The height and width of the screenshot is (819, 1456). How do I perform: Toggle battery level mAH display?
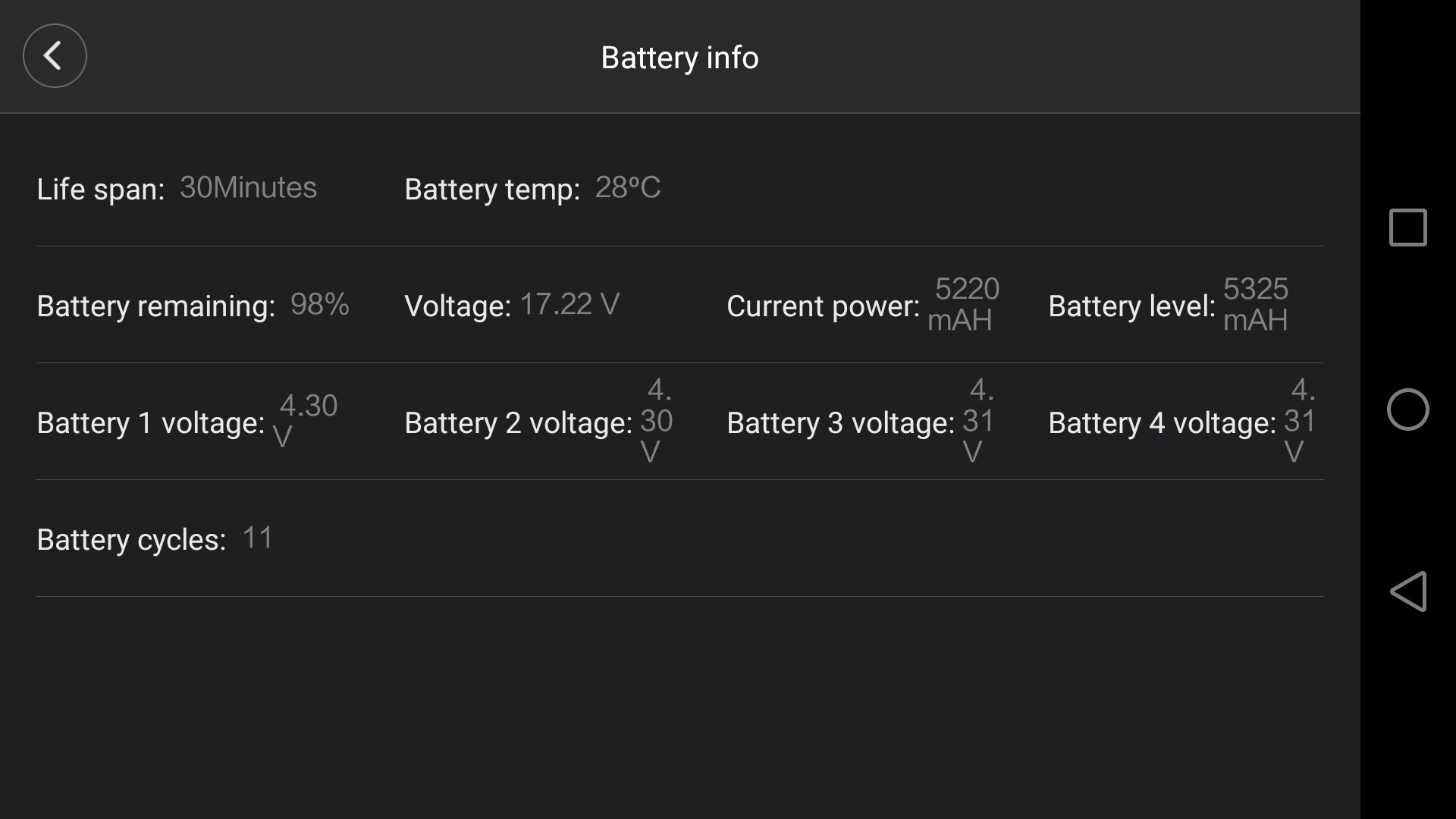point(1254,304)
